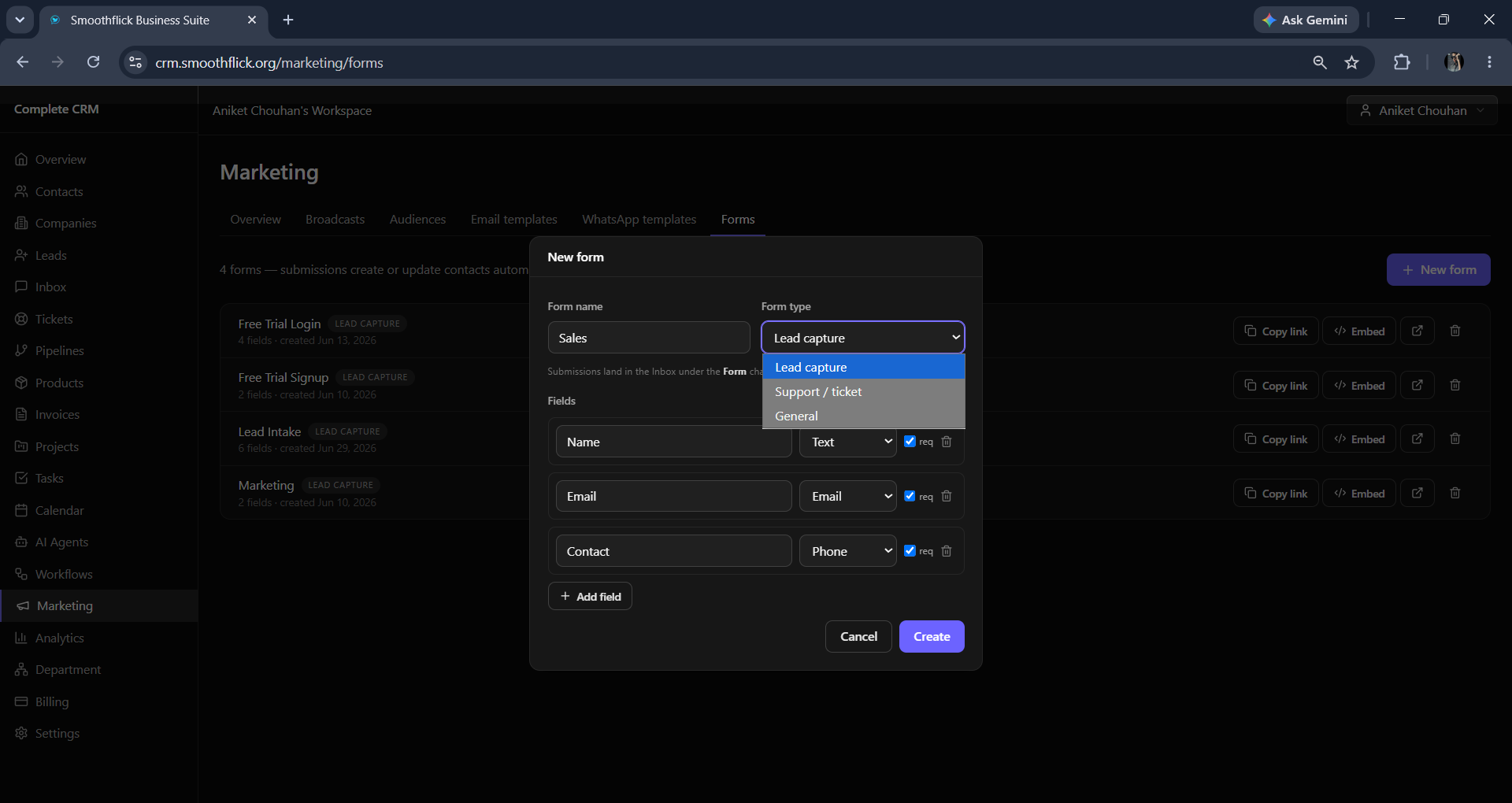Edit the Name field label input
1512x803 pixels.
[673, 442]
